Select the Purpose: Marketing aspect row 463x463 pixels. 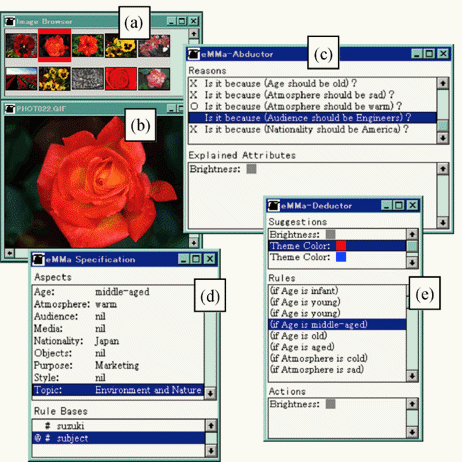[x=118, y=365]
